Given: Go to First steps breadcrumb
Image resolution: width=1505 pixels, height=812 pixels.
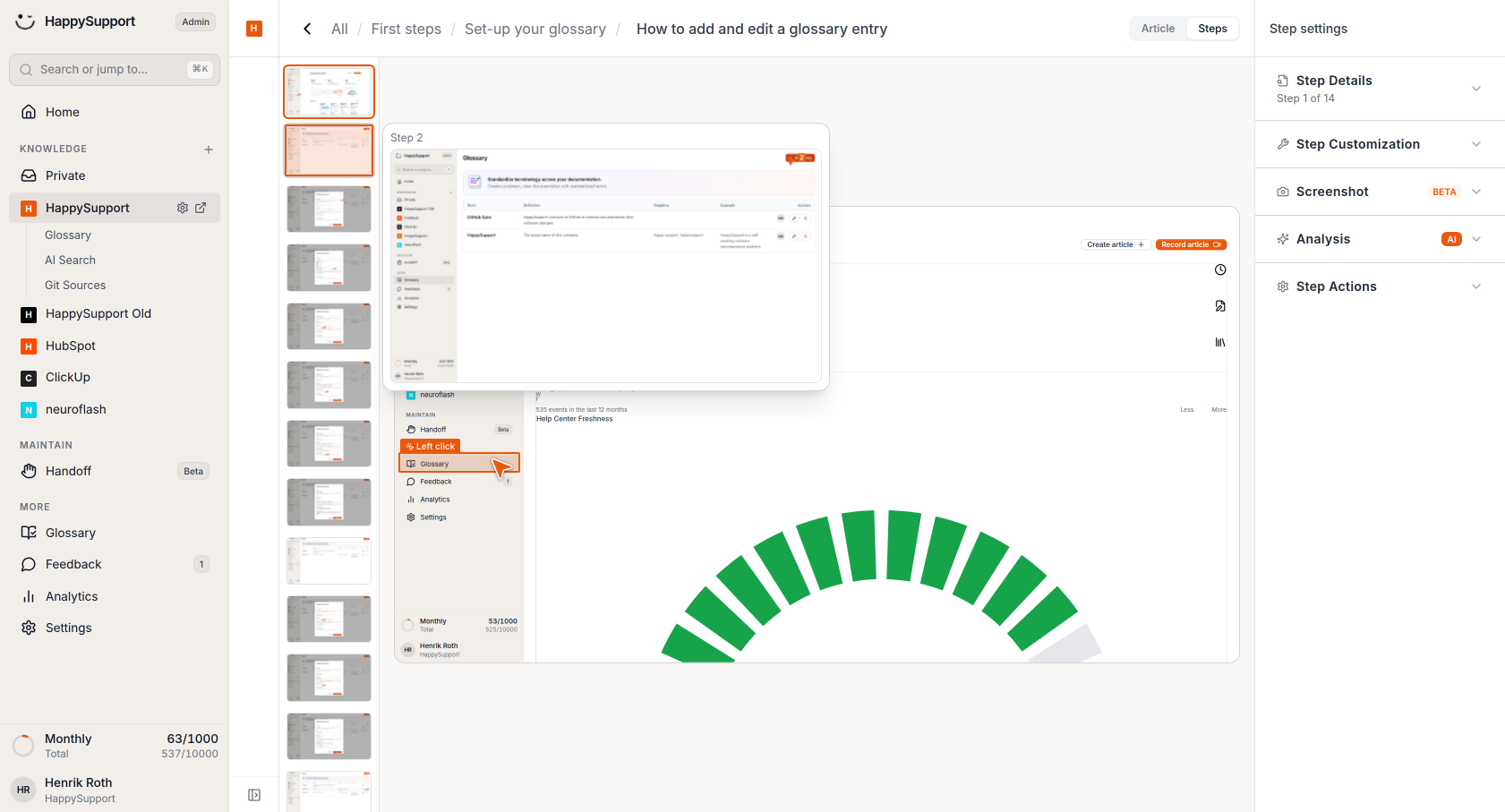Looking at the screenshot, I should (406, 29).
